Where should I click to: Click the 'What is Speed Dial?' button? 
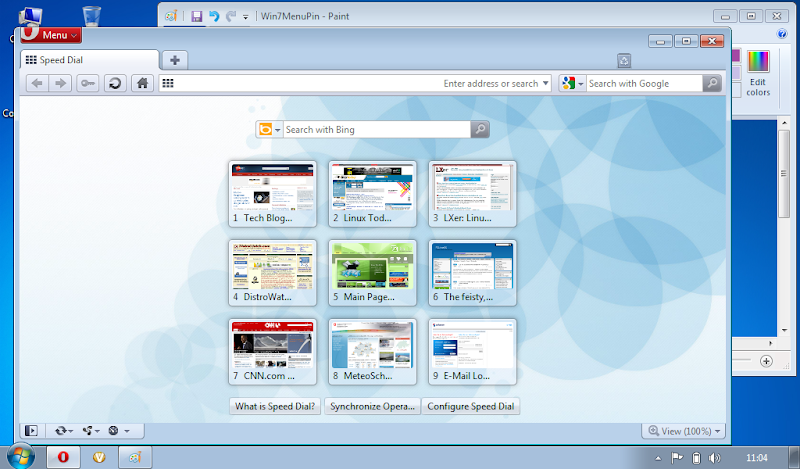click(275, 406)
